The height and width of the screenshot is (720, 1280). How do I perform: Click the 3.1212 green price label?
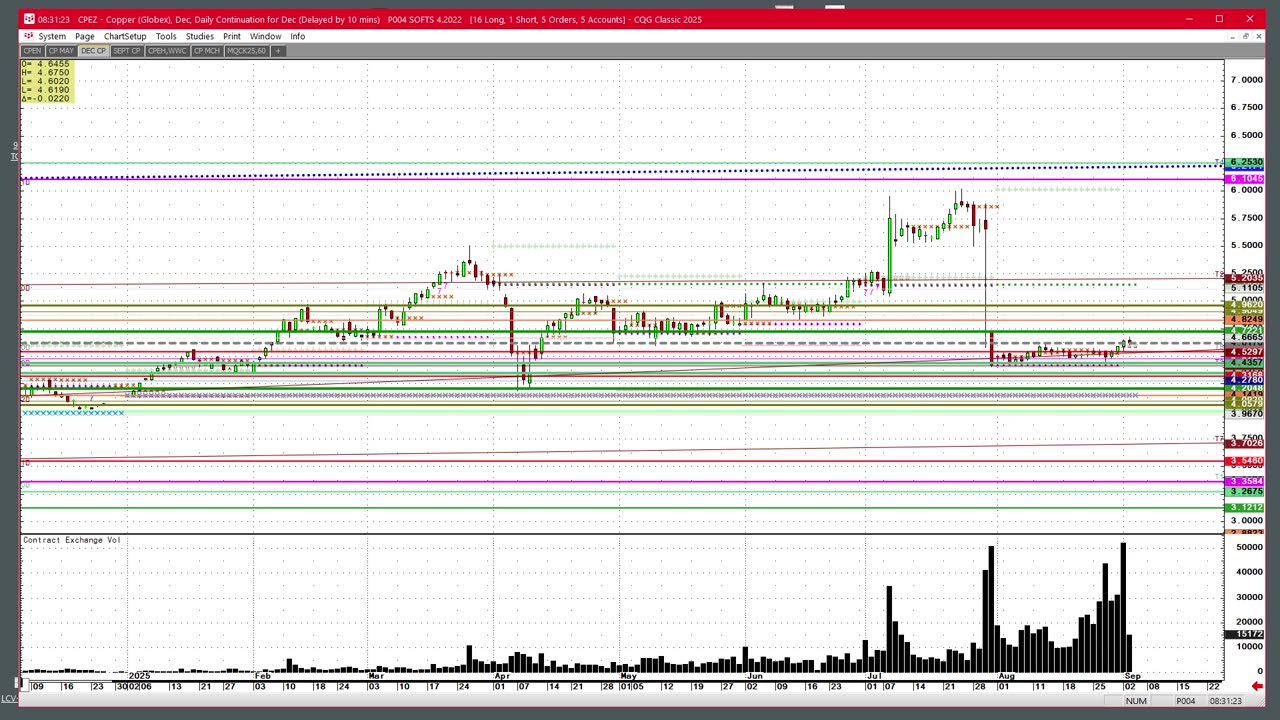tap(1246, 508)
